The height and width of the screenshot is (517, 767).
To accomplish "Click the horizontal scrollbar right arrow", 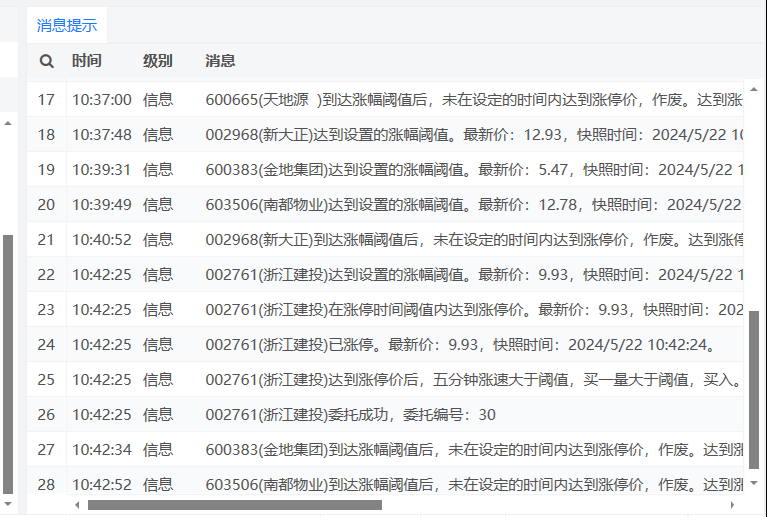I will pyautogui.click(x=732, y=505).
